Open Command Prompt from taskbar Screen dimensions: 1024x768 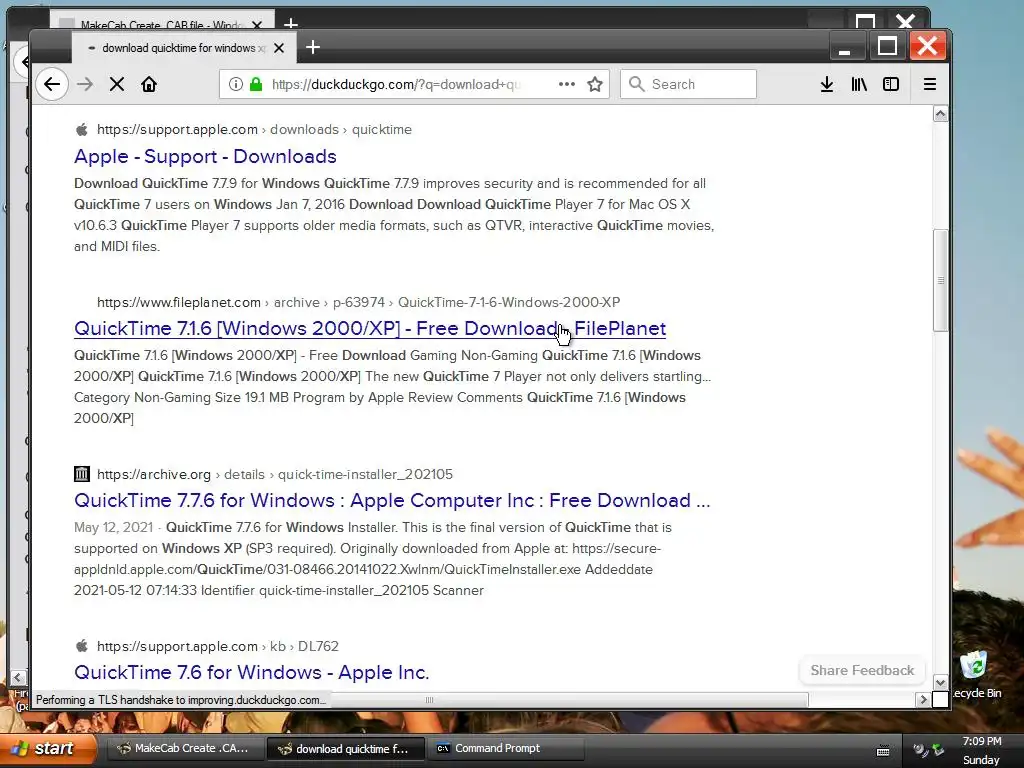tap(504, 748)
